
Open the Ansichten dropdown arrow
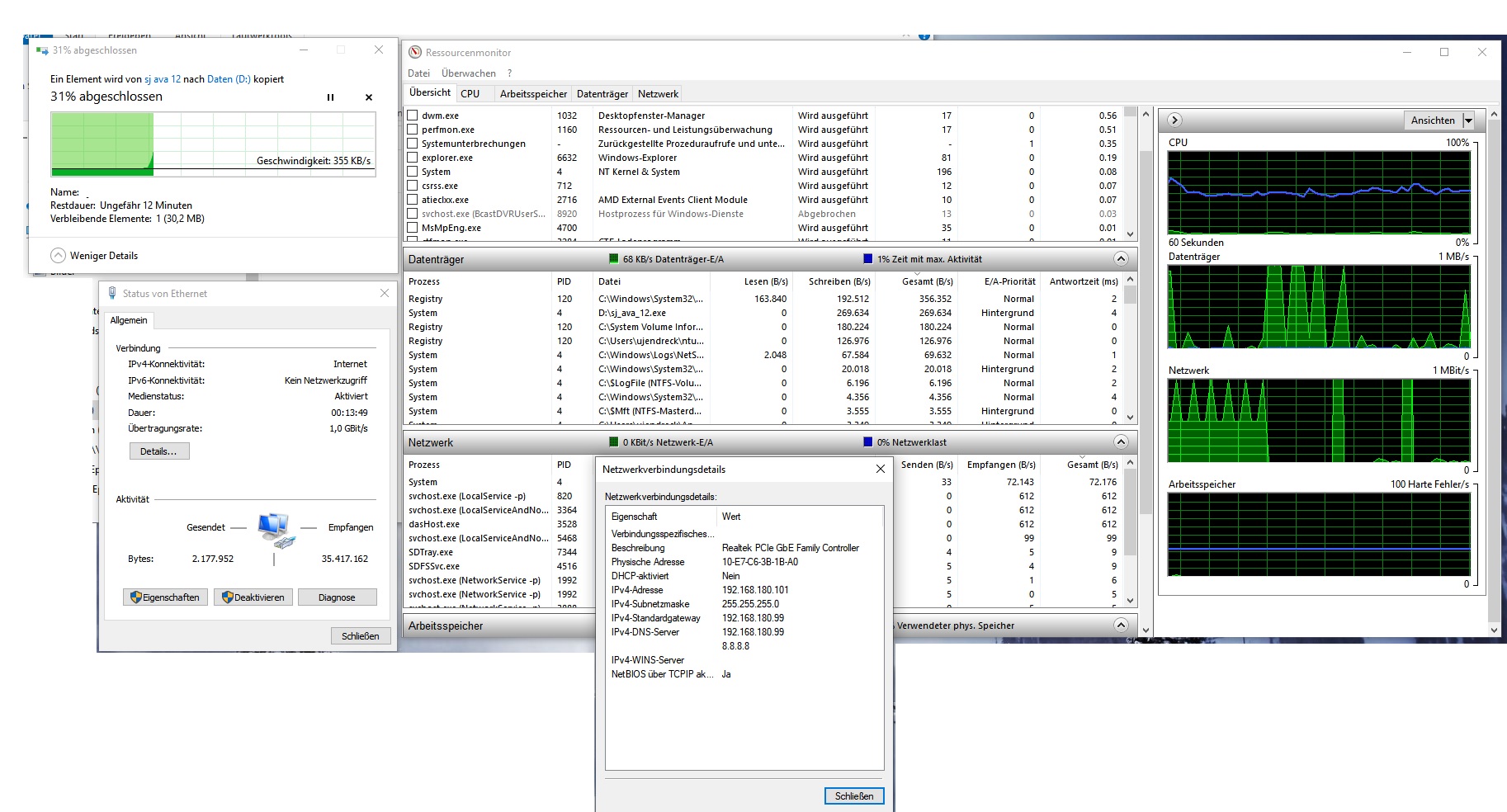coord(1468,120)
